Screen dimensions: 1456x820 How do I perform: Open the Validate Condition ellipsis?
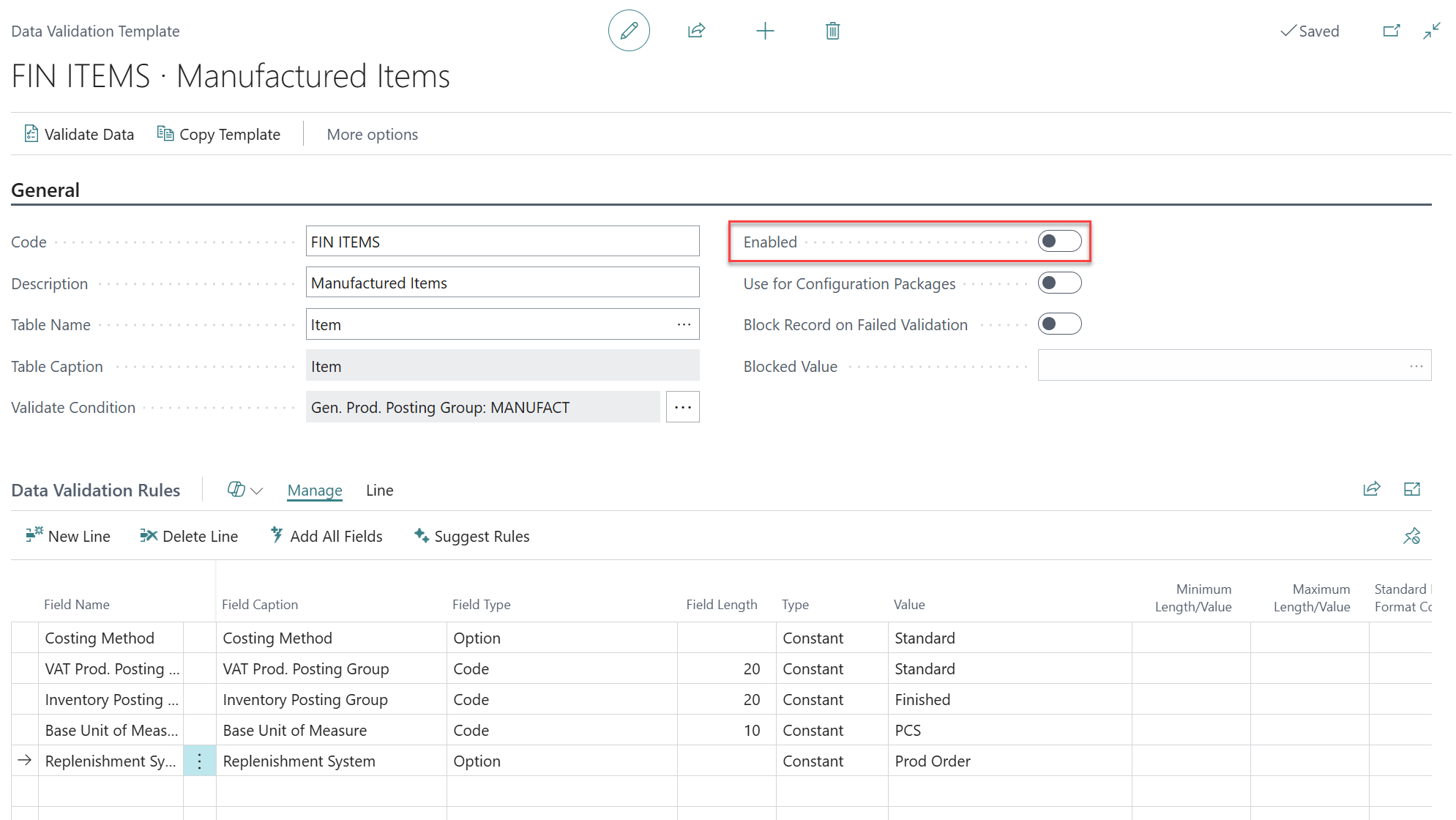682,407
